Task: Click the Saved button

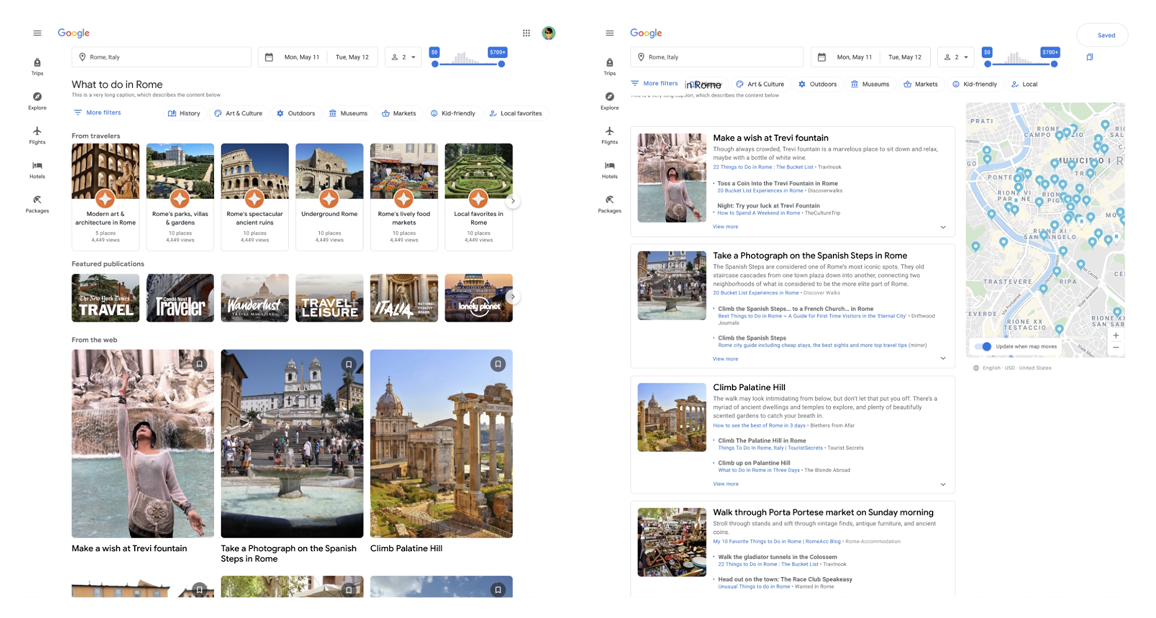Action: click(1102, 35)
